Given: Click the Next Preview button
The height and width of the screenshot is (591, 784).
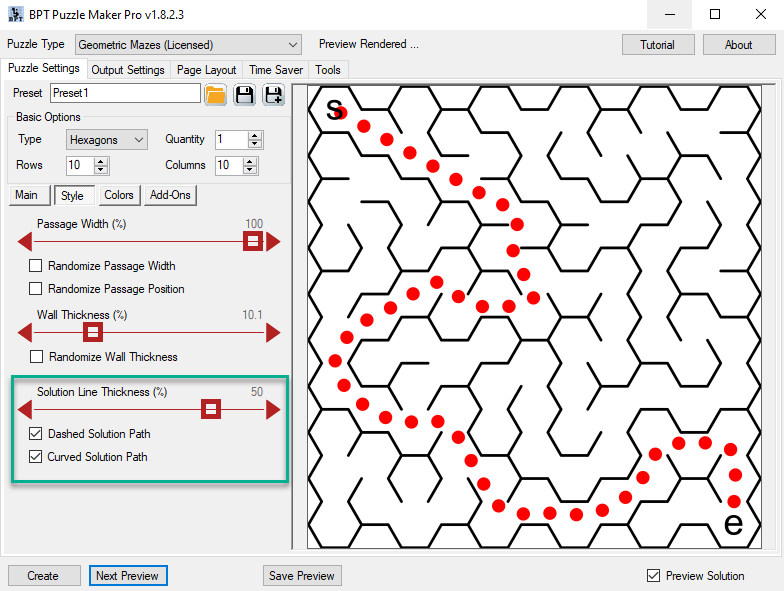Looking at the screenshot, I should click(128, 576).
